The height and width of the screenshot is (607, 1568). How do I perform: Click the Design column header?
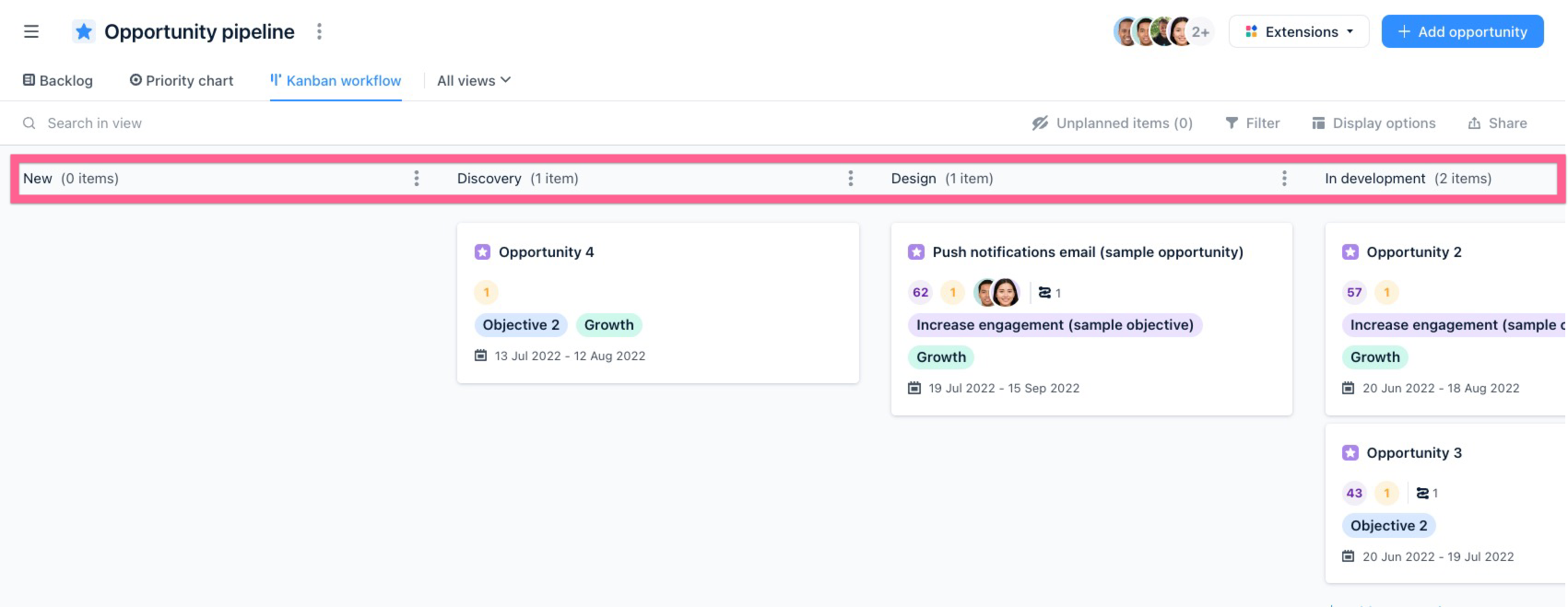coord(942,179)
